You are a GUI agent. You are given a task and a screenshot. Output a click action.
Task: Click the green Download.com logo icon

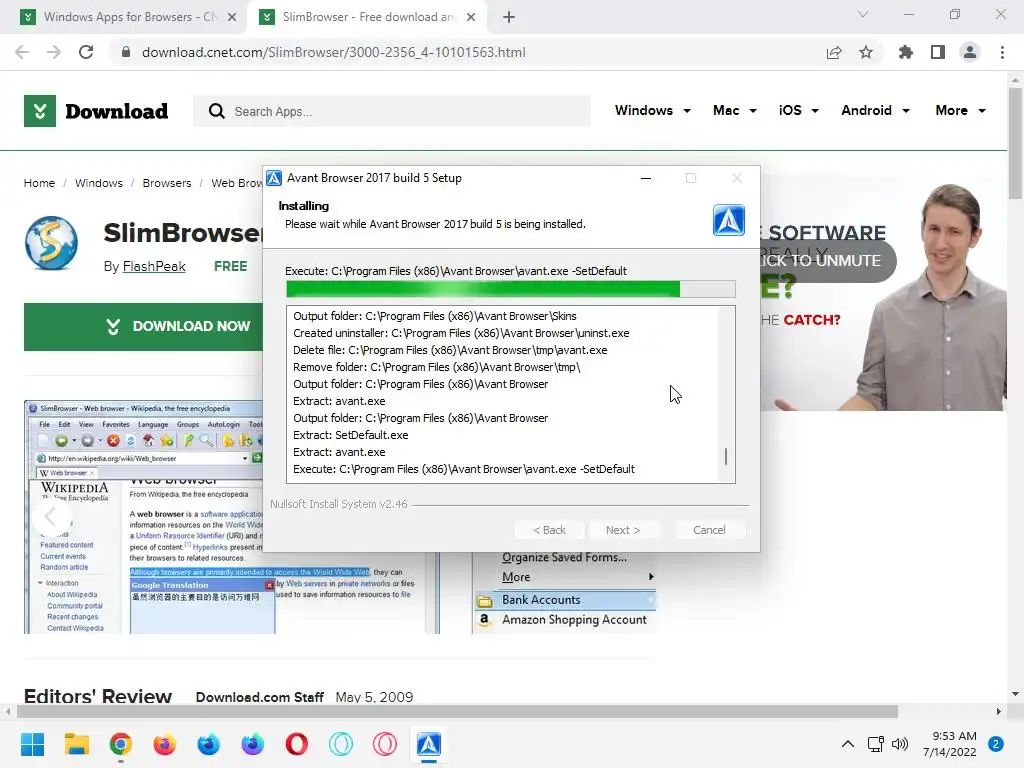point(40,111)
